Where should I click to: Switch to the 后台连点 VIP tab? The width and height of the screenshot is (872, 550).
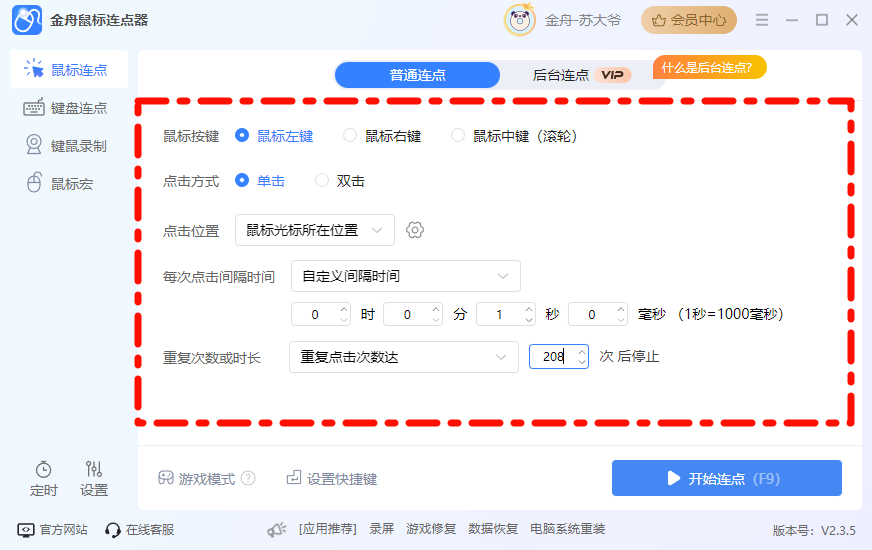tap(581, 75)
